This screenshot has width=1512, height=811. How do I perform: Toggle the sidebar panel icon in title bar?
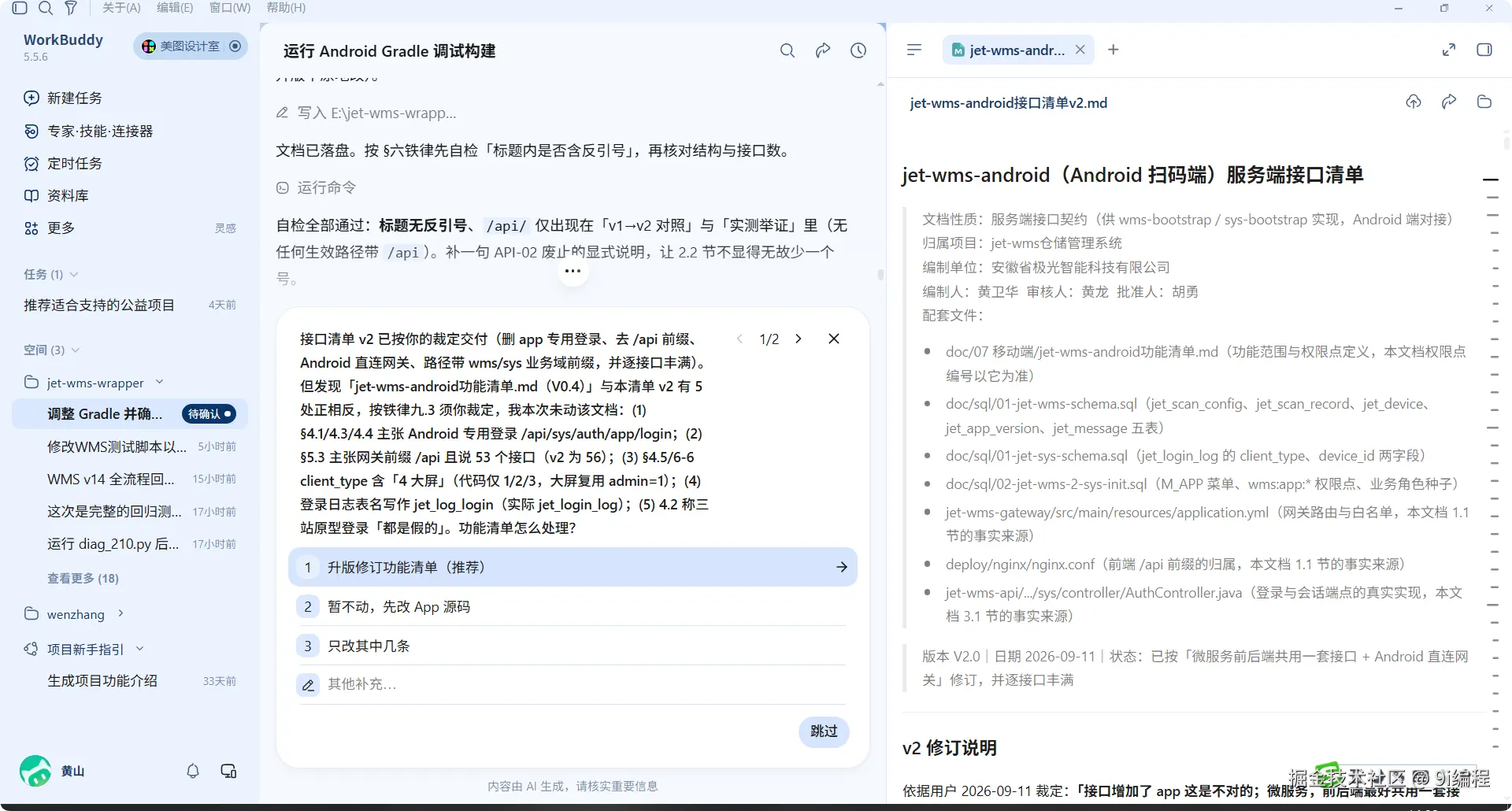pos(20,8)
